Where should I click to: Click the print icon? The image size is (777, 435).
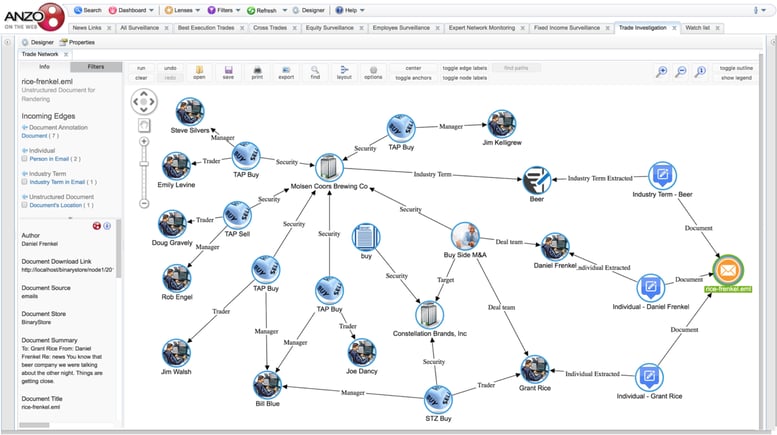point(257,70)
